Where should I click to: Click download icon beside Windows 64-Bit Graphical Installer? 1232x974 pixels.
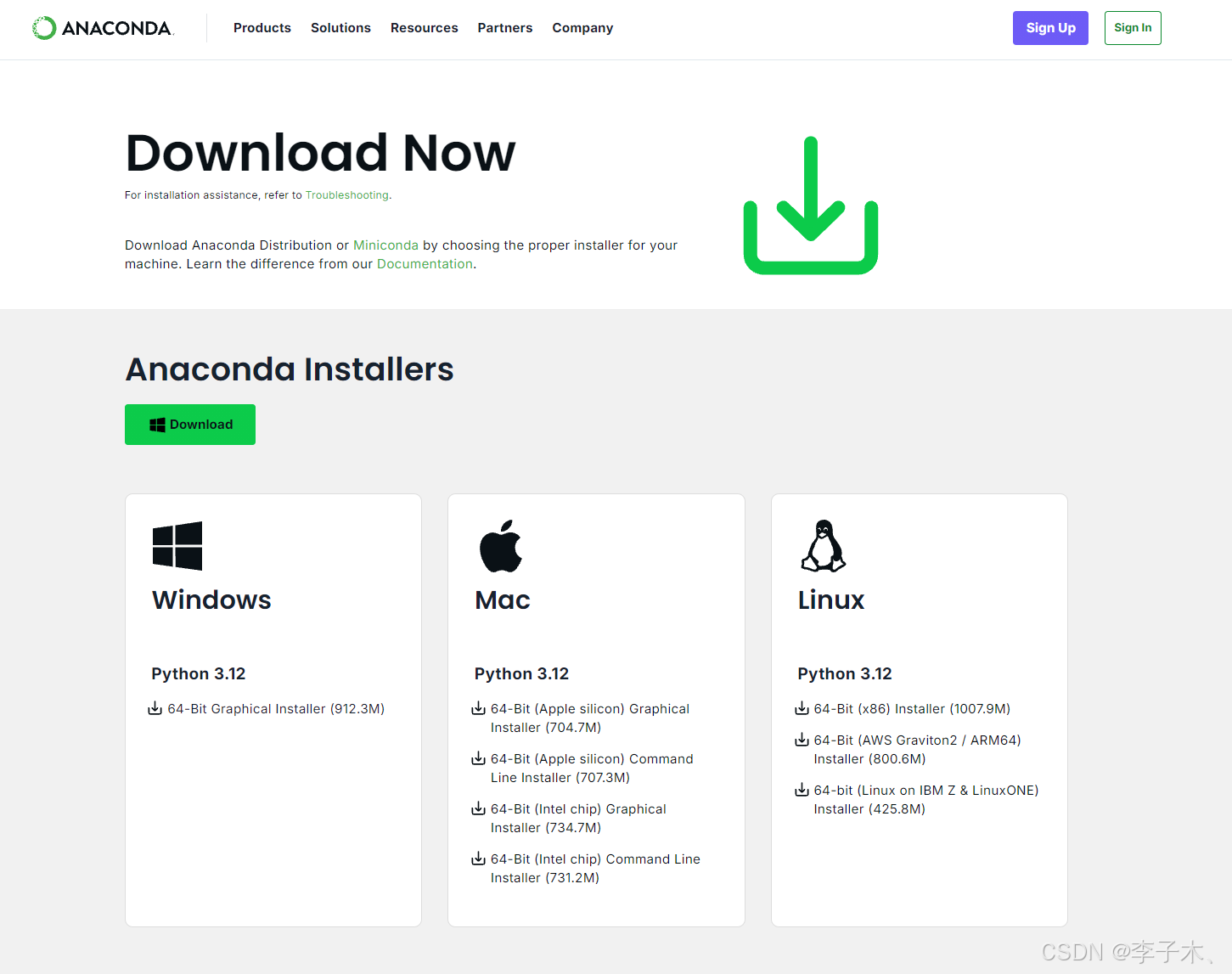[155, 708]
